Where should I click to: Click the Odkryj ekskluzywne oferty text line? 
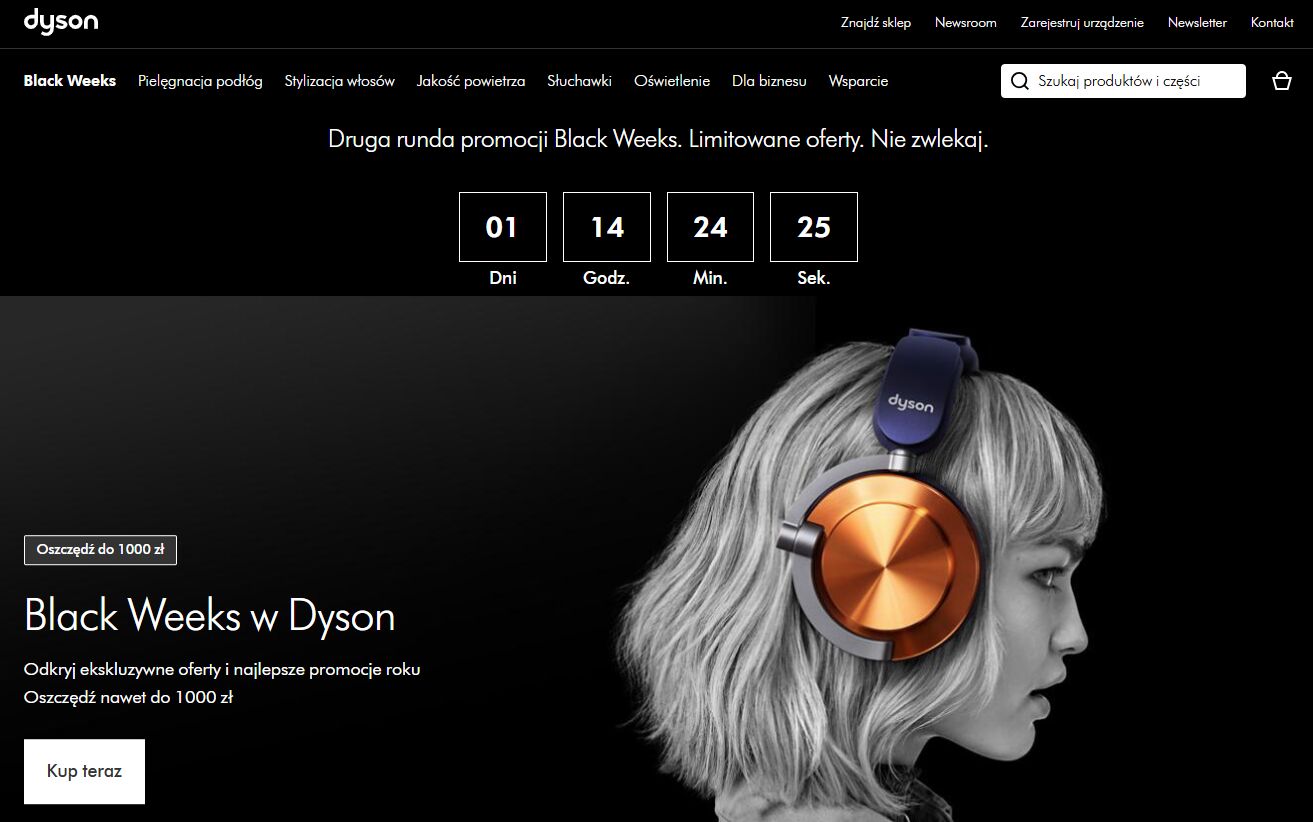pos(222,670)
